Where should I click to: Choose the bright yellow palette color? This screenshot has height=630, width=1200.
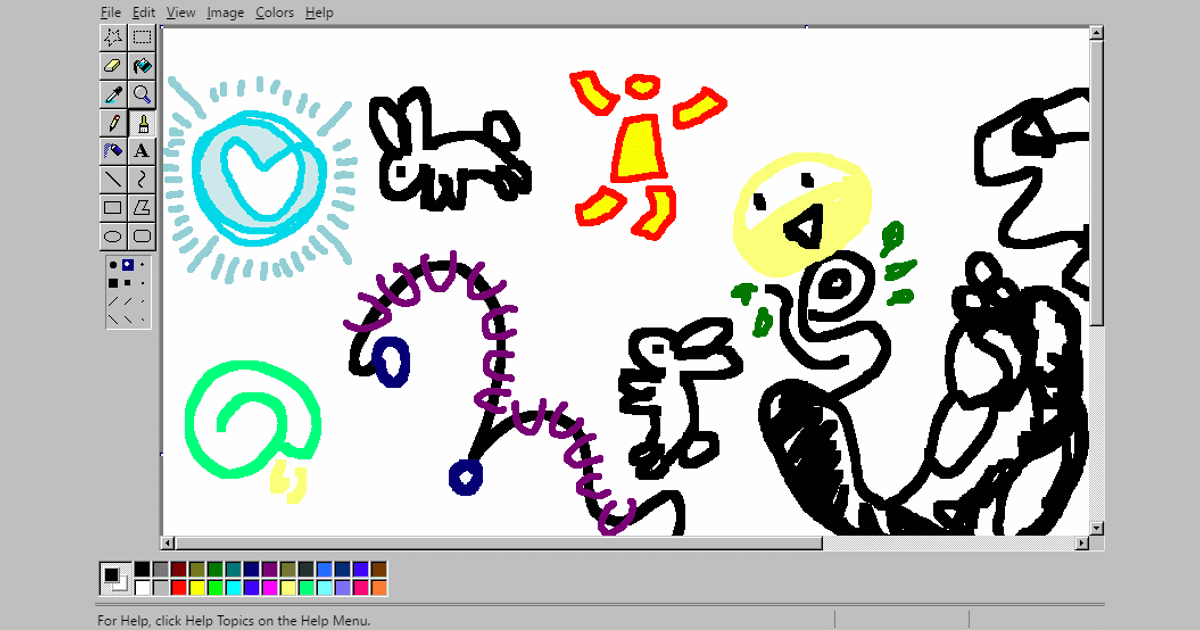pos(197,587)
